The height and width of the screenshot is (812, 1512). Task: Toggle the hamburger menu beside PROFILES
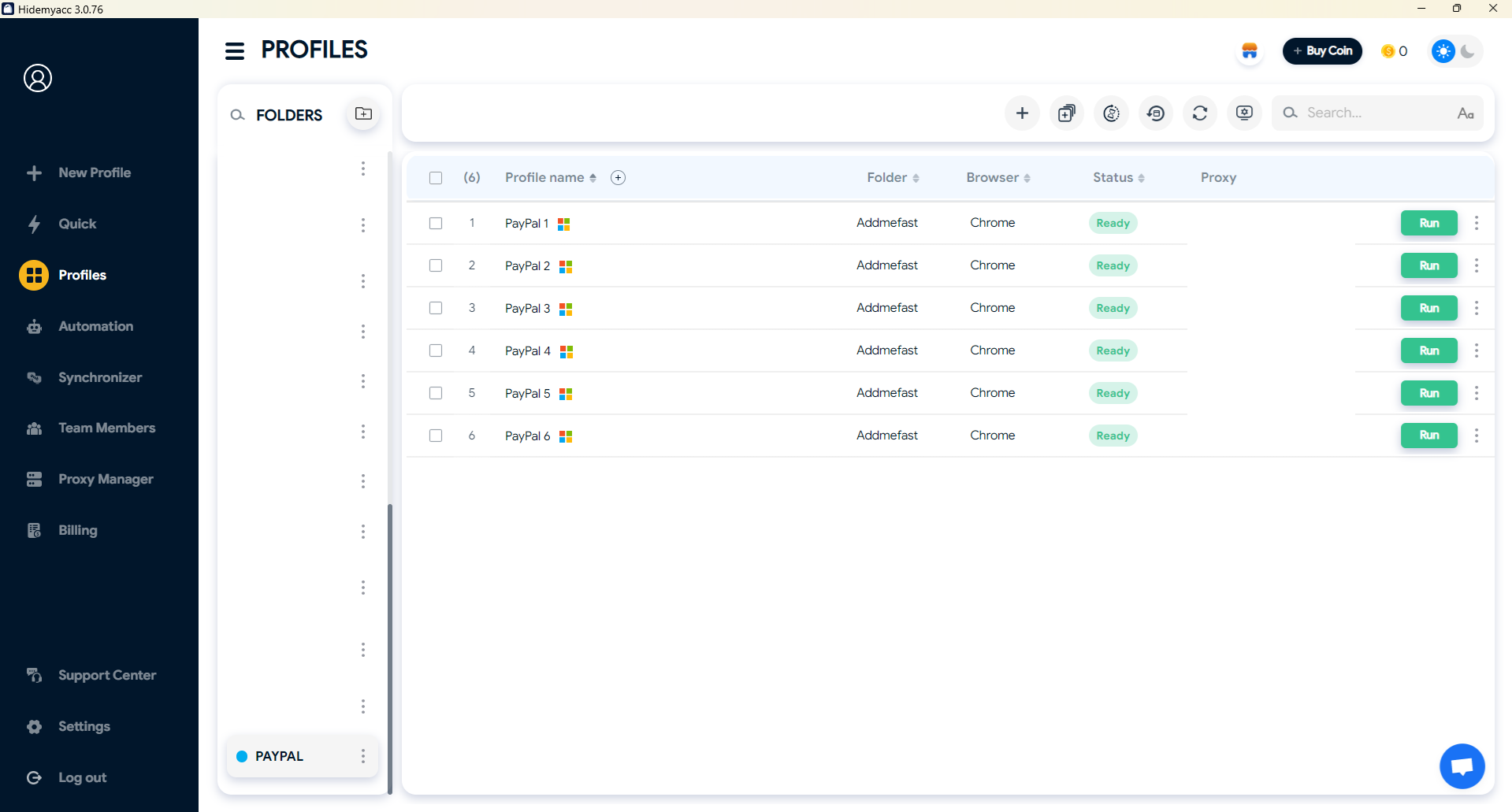tap(235, 51)
